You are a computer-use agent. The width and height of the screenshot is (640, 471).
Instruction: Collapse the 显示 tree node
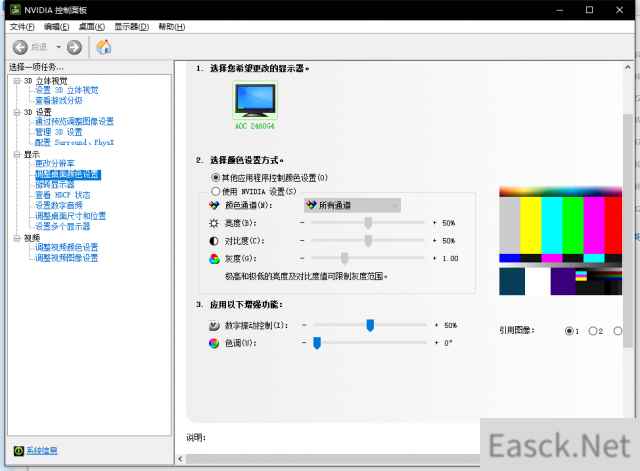(x=16, y=155)
